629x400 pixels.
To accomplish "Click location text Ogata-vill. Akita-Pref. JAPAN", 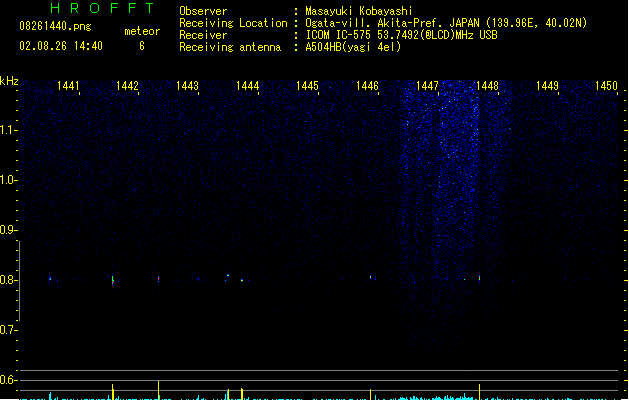I will (x=392, y=23).
